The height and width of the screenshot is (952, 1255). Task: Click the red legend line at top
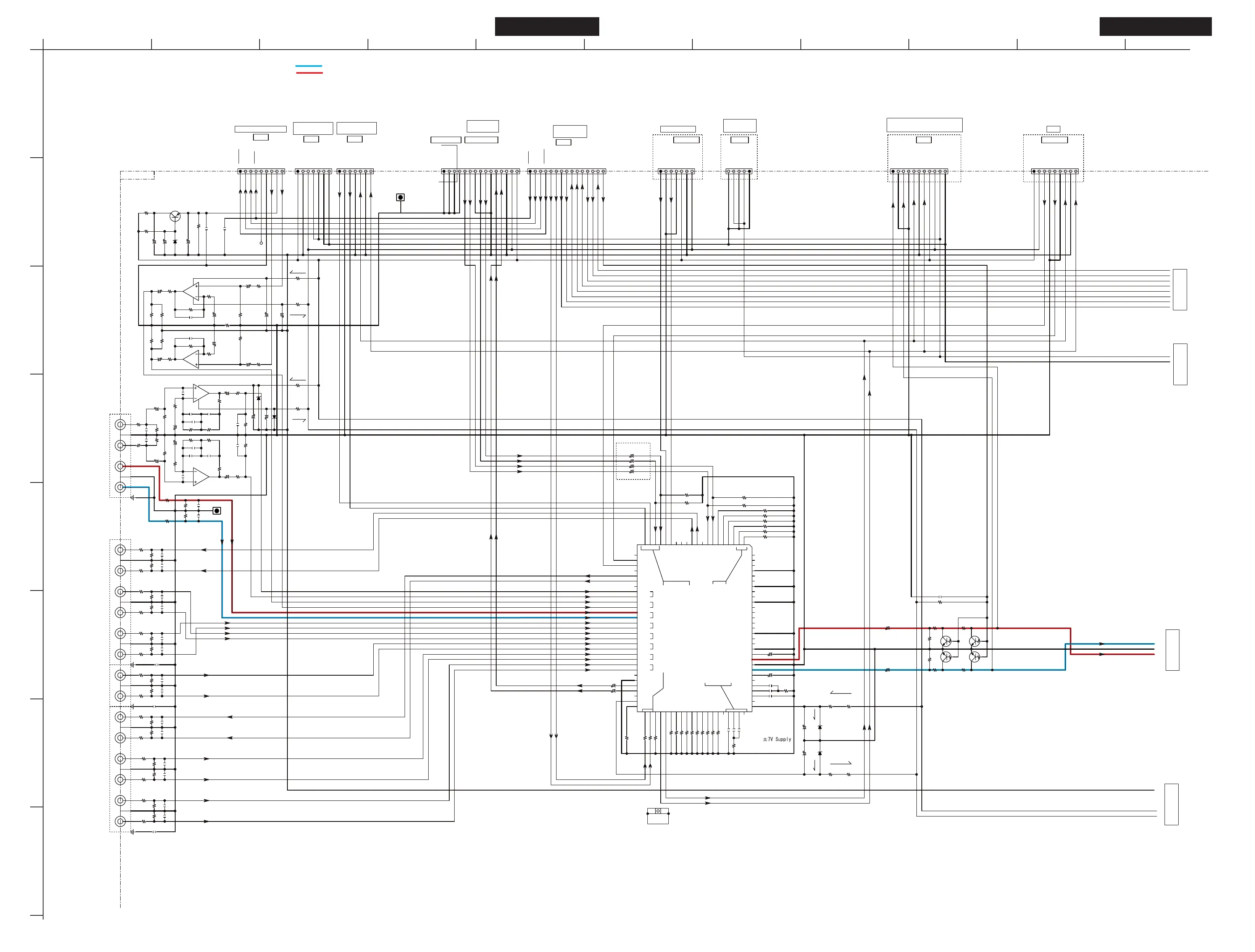[309, 73]
